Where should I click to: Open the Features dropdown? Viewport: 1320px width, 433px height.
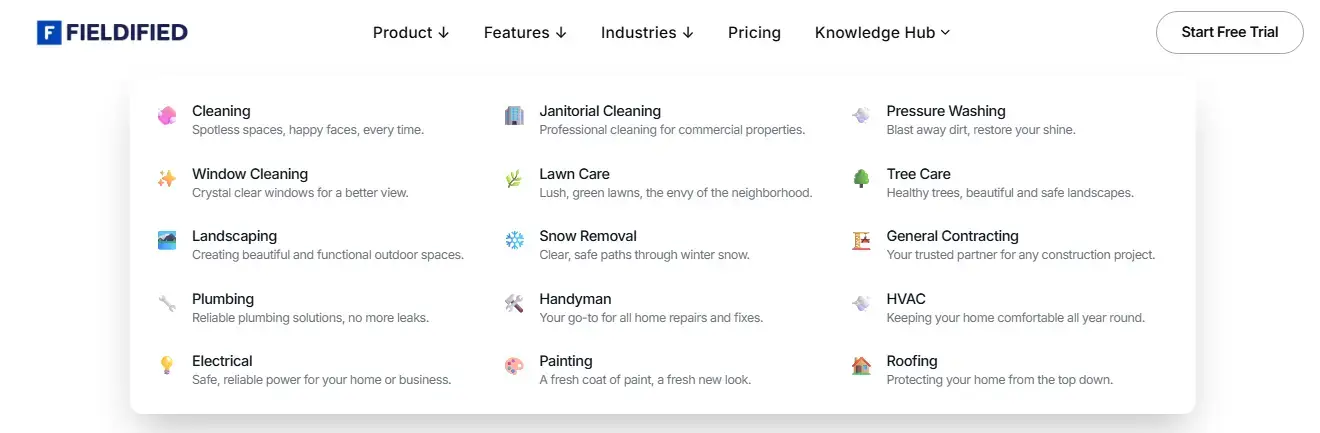(x=525, y=32)
